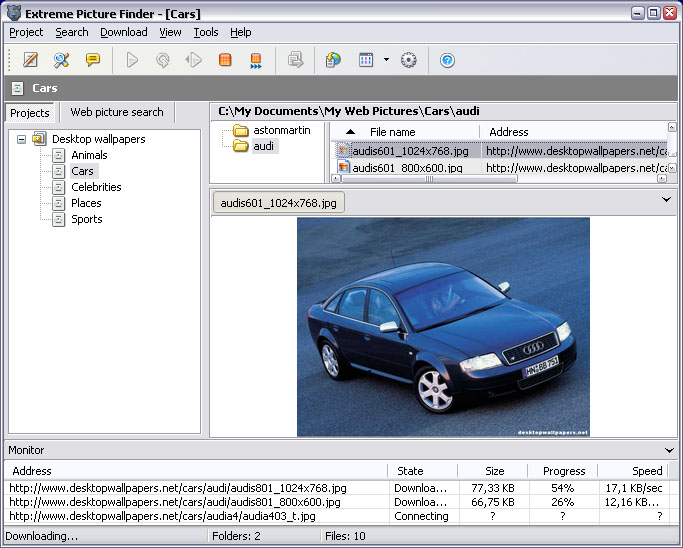This screenshot has height=548, width=683.
Task: Click the restart download circular icon
Action: tap(163, 60)
